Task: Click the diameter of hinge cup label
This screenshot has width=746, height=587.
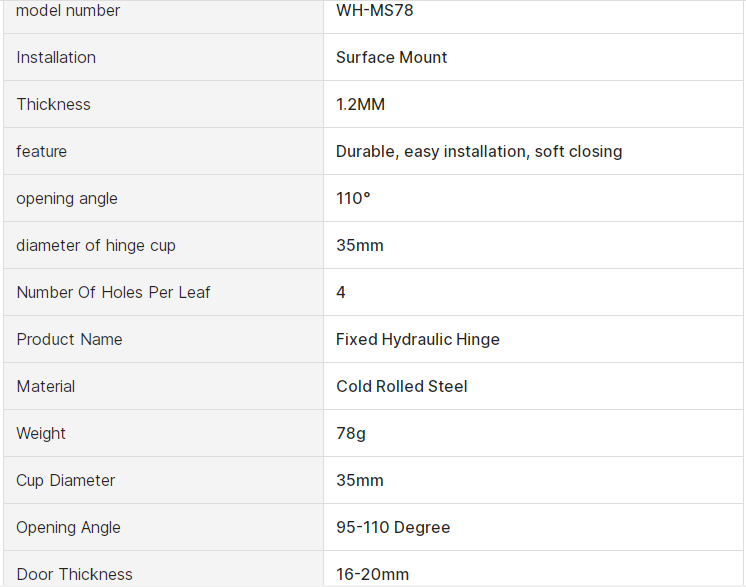Action: [x=96, y=245]
